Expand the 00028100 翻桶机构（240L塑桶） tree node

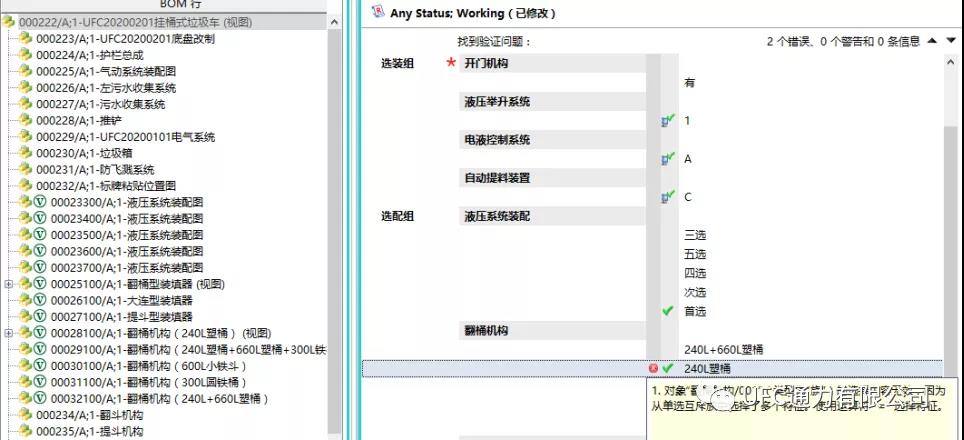[x=9, y=333]
